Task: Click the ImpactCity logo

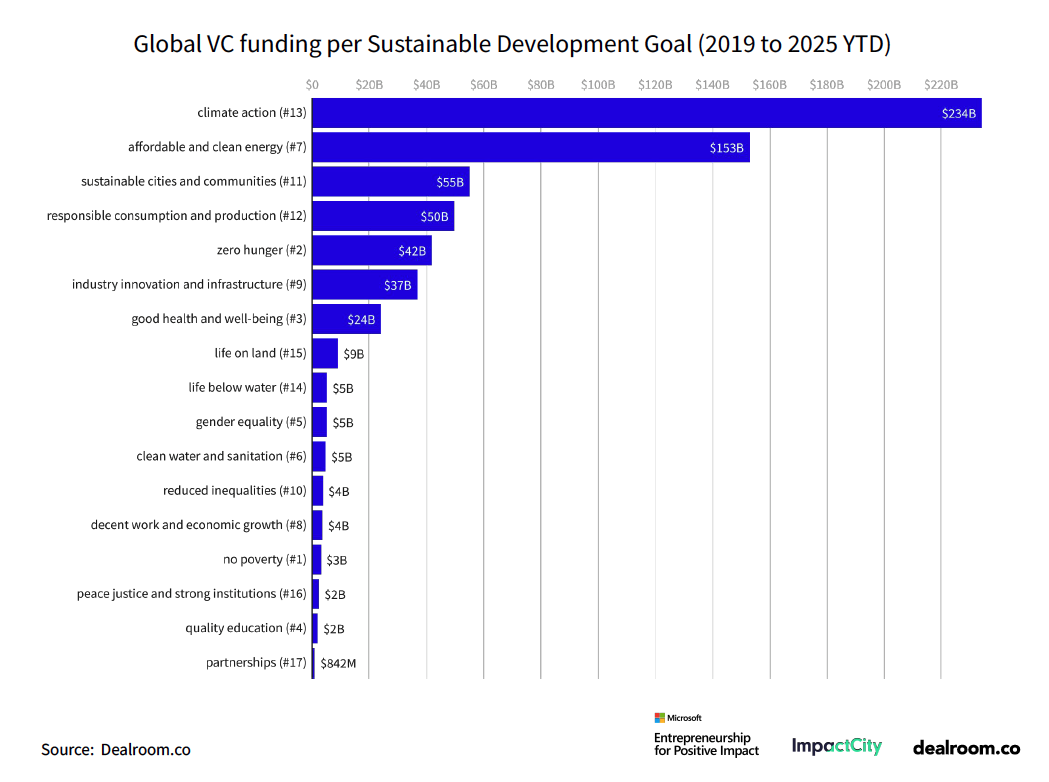Action: (x=837, y=746)
